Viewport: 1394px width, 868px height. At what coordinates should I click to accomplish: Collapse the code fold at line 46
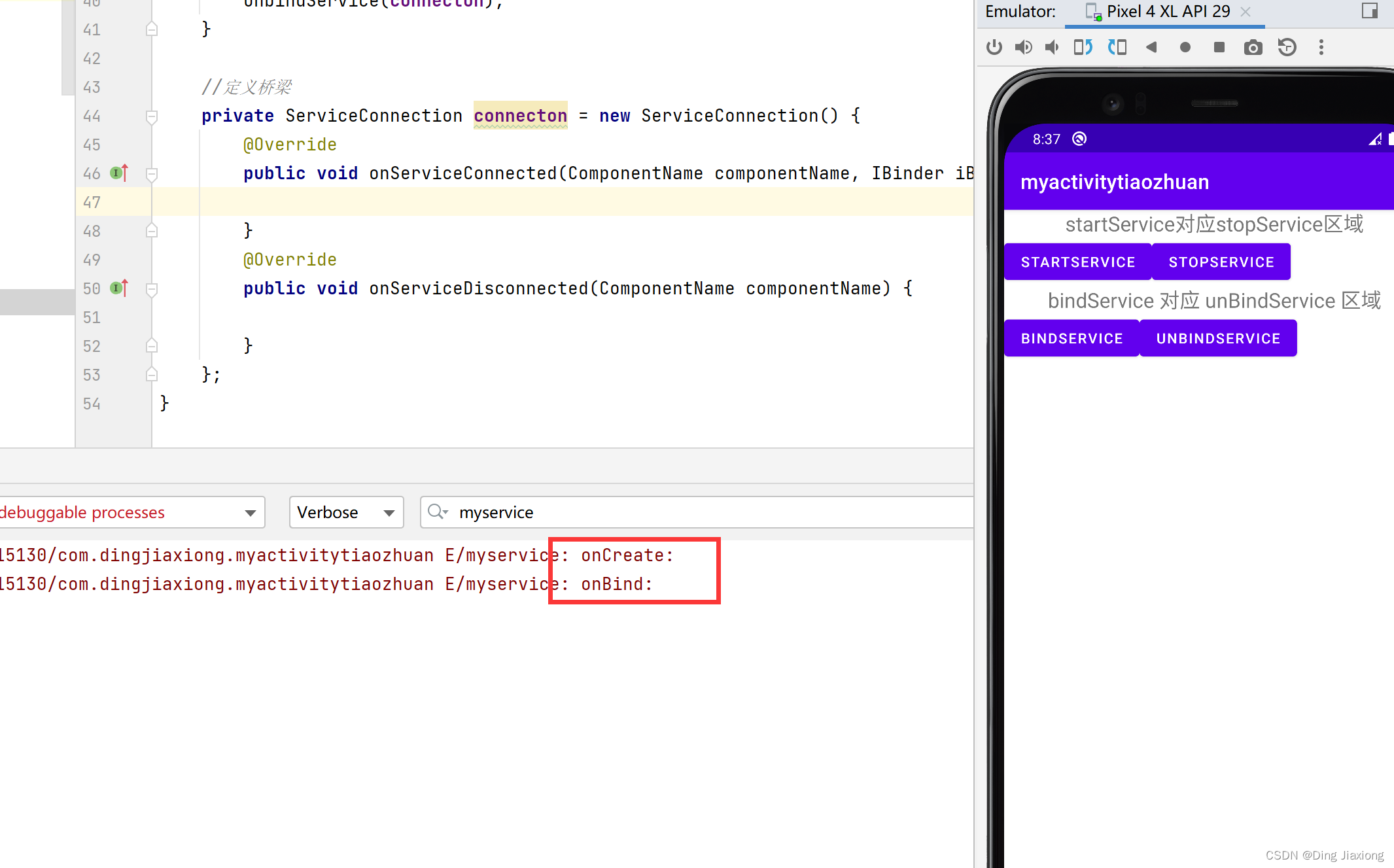point(152,174)
